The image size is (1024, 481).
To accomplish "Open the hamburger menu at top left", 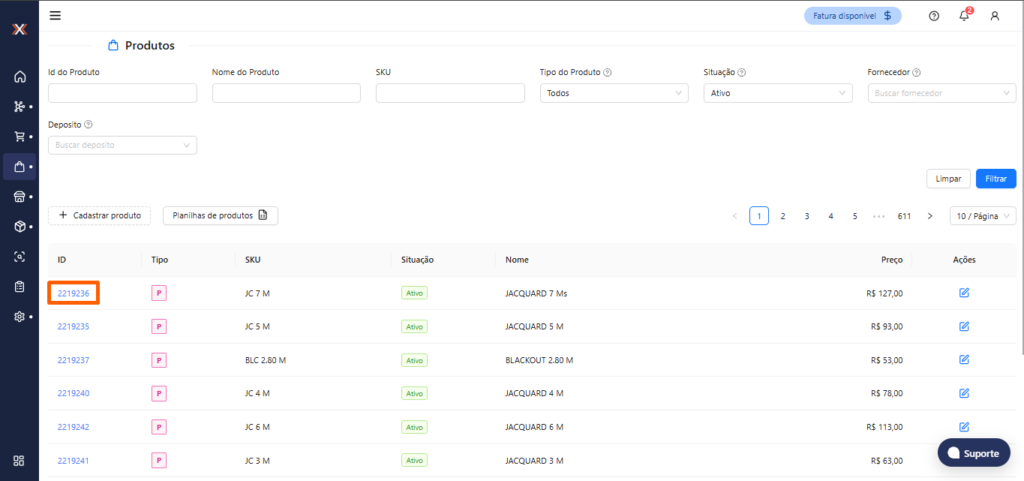I will [55, 16].
